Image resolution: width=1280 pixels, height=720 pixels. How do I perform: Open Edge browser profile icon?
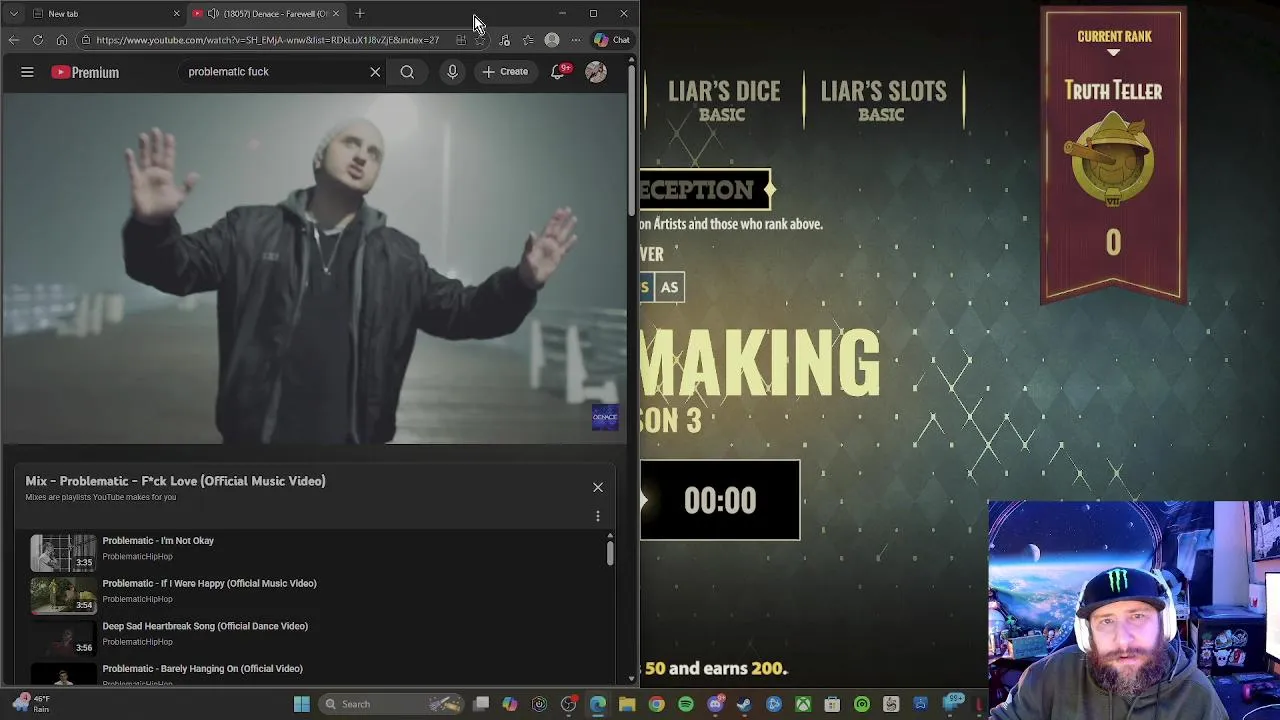(x=552, y=40)
